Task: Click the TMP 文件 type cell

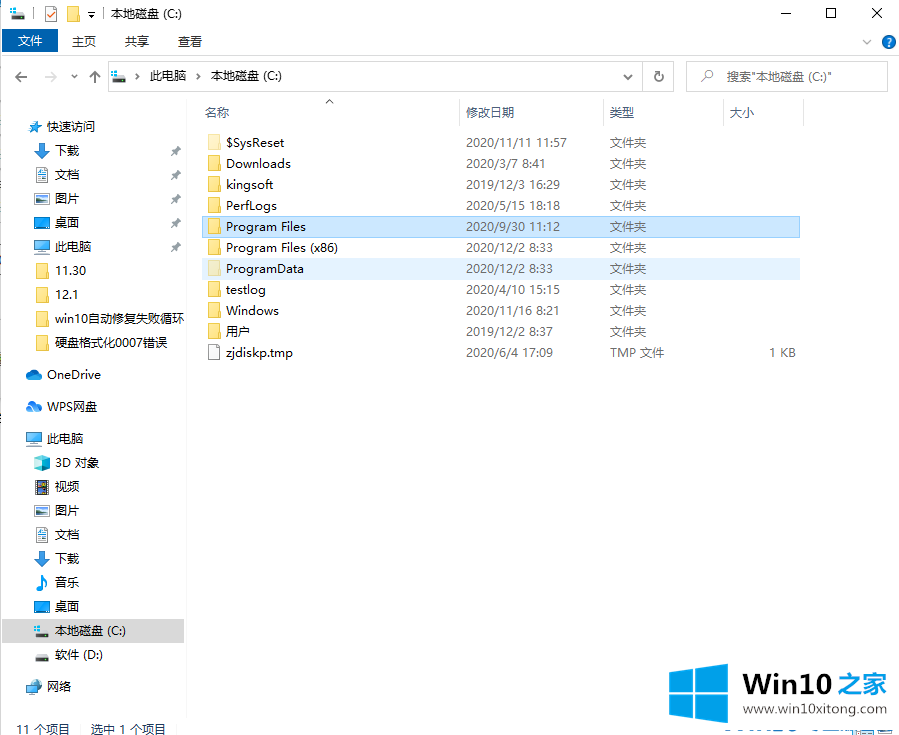Action: pyautogui.click(x=636, y=353)
